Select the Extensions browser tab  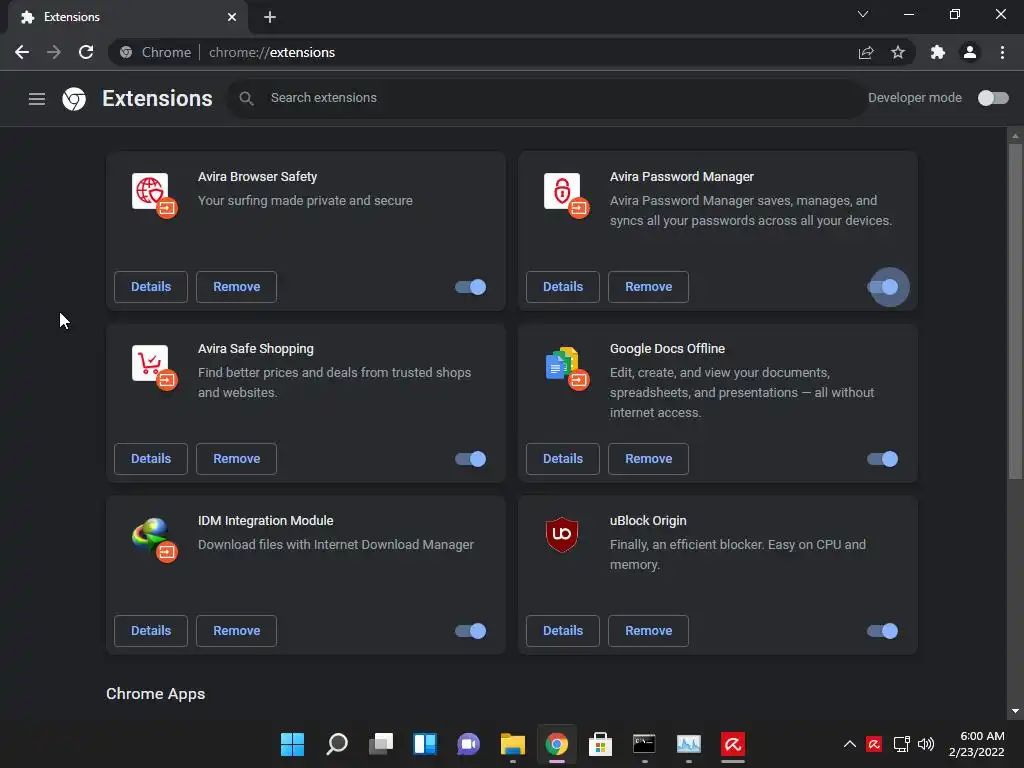pyautogui.click(x=128, y=17)
